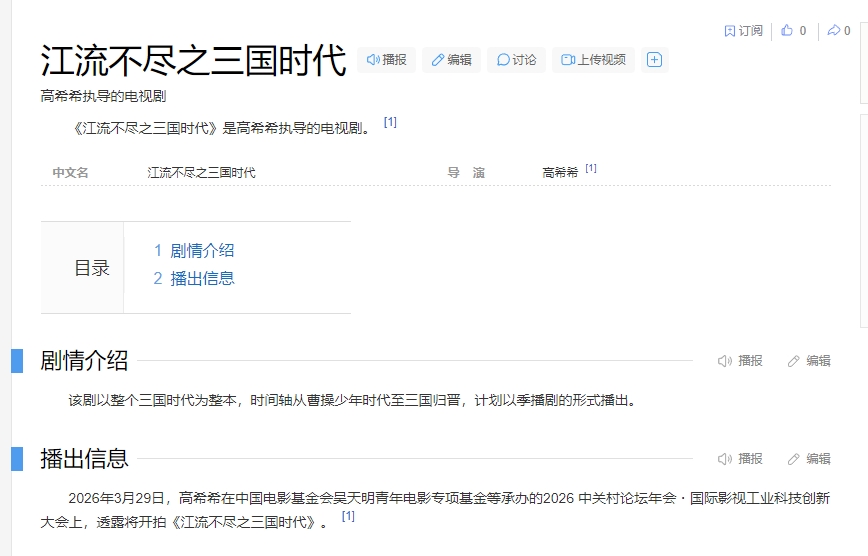
Task: Click the 中文名 value 江流不尽之三国时代
Action: coord(202,173)
